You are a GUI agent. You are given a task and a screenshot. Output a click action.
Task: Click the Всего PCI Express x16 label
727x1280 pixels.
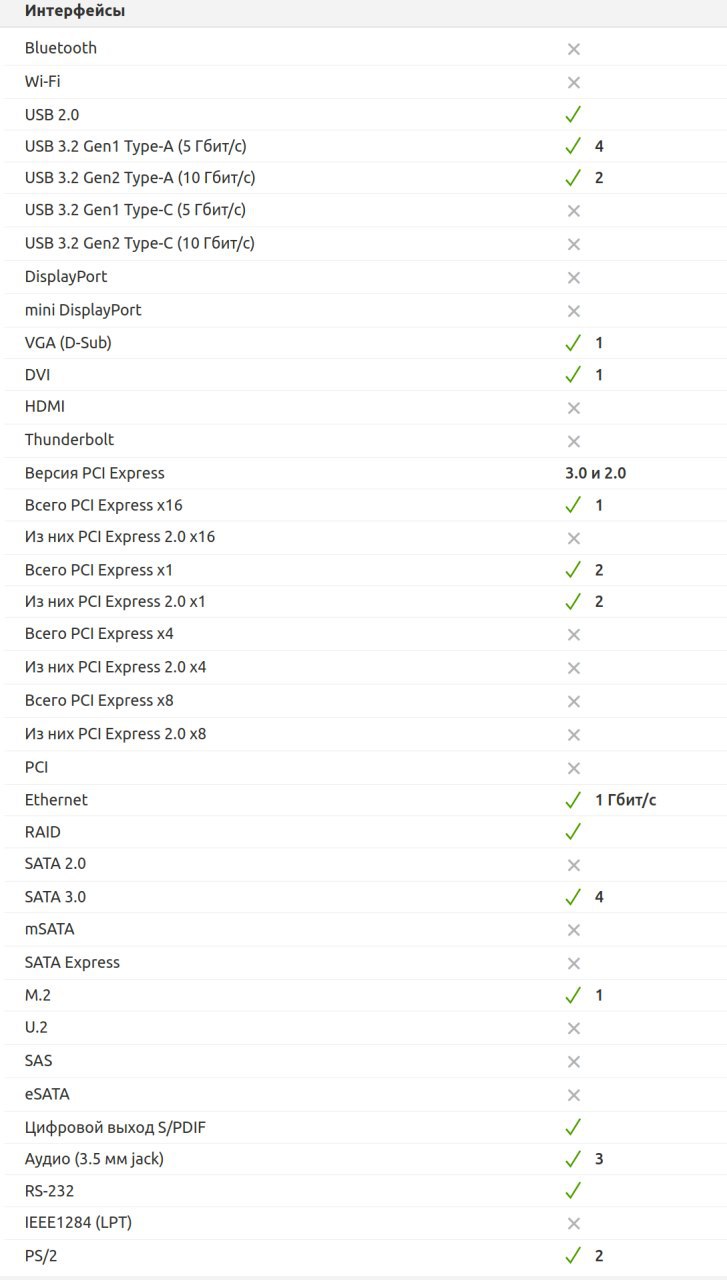click(104, 505)
